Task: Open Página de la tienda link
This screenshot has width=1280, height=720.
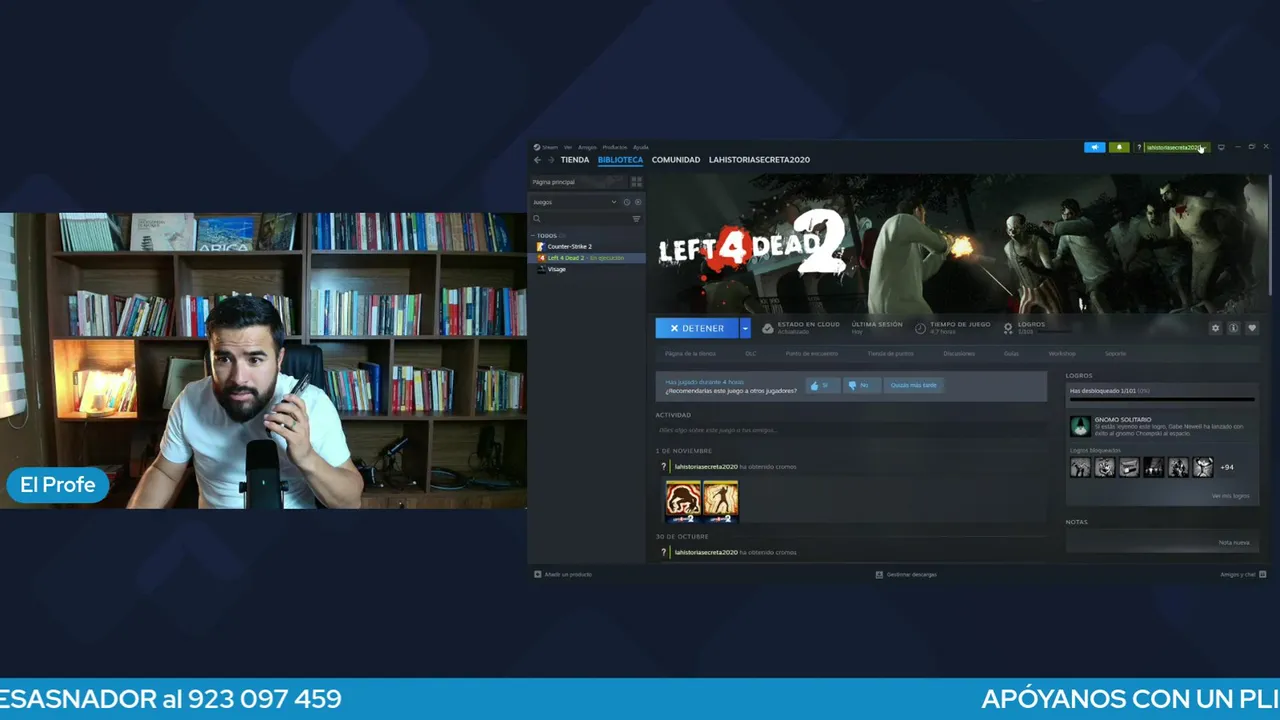Action: click(690, 354)
